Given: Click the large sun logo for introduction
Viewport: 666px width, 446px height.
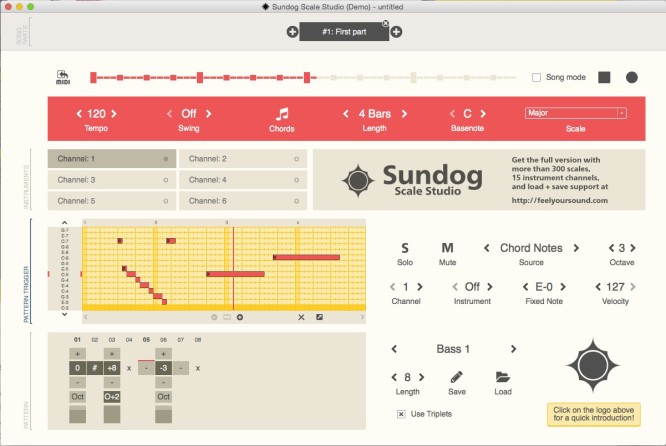Looking at the screenshot, I should [593, 366].
